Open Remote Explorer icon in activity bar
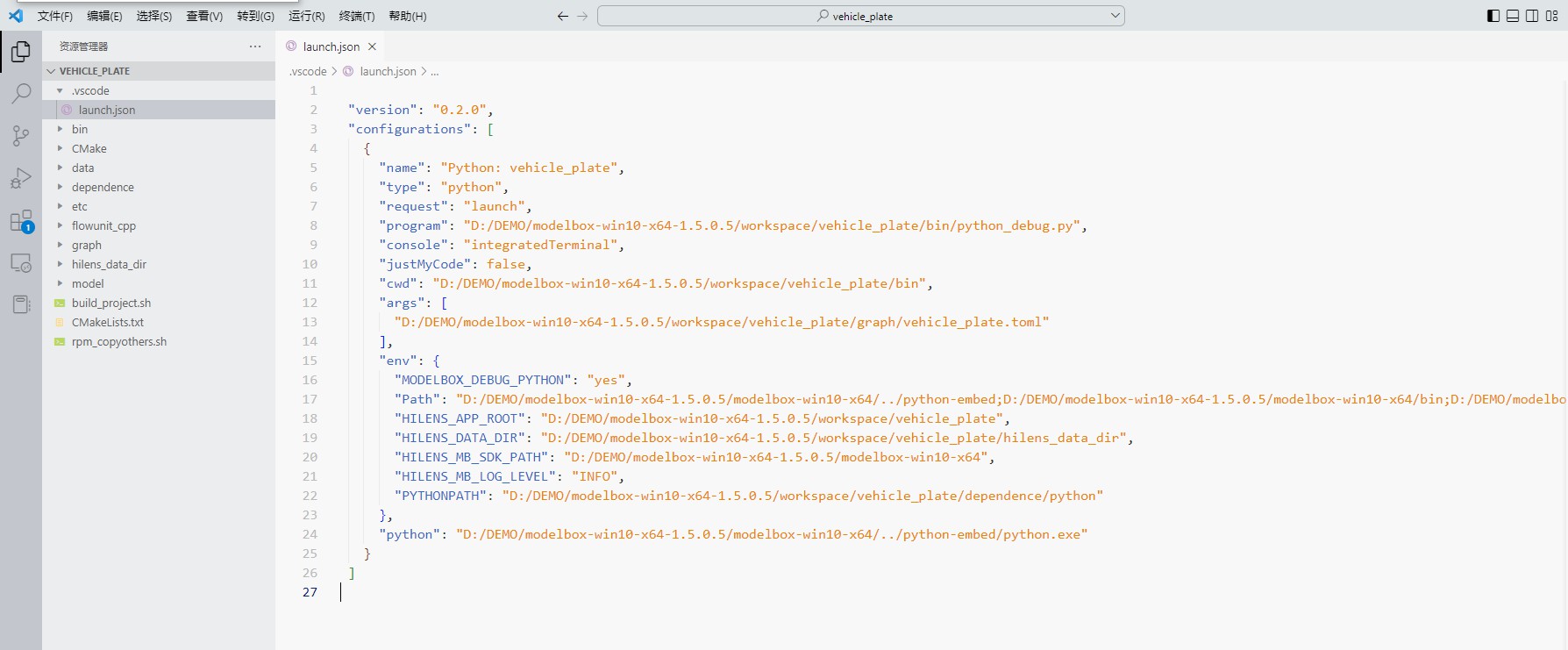Image resolution: width=1568 pixels, height=650 pixels. [x=21, y=263]
